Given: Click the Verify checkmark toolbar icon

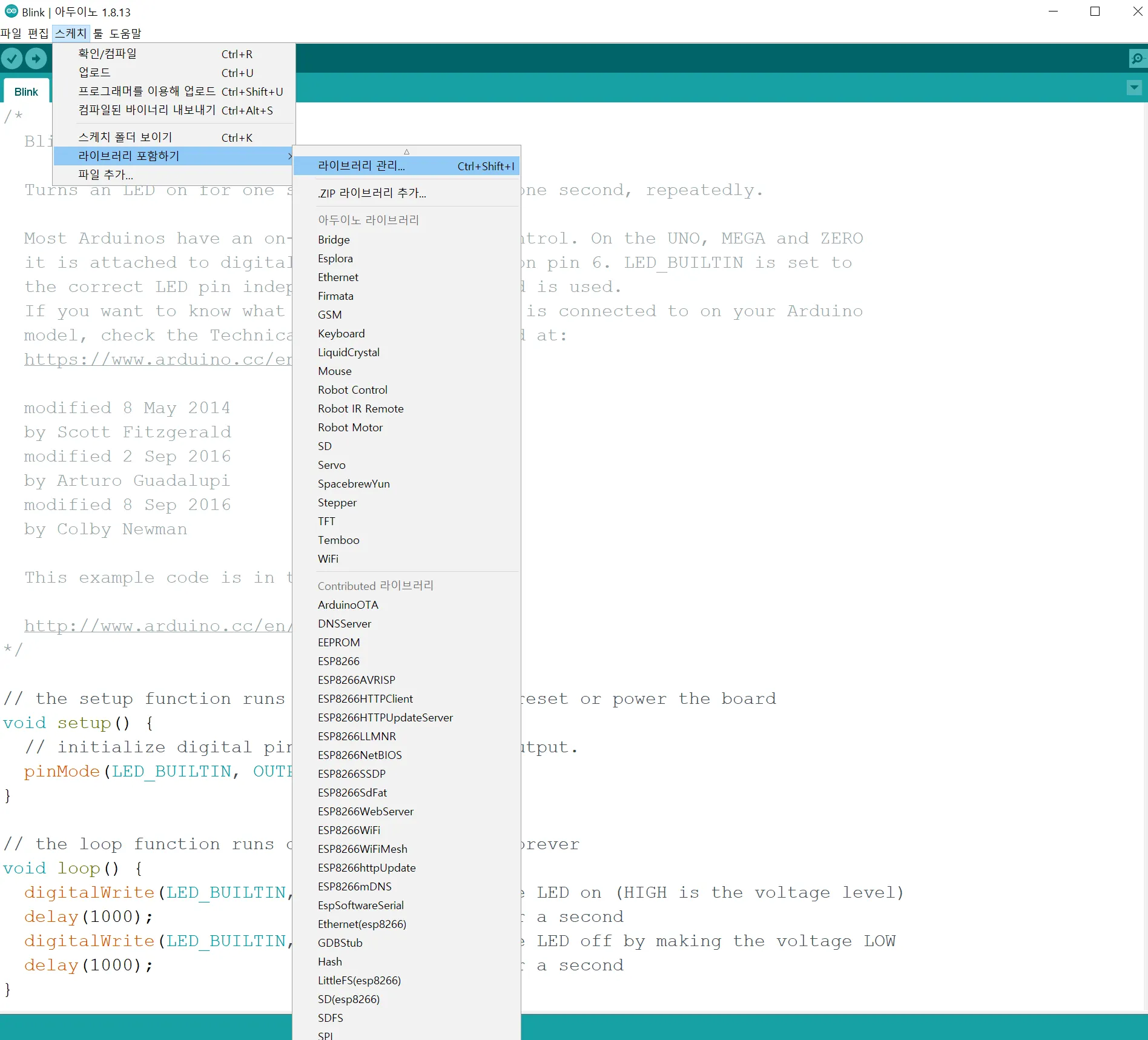Looking at the screenshot, I should (x=12, y=58).
